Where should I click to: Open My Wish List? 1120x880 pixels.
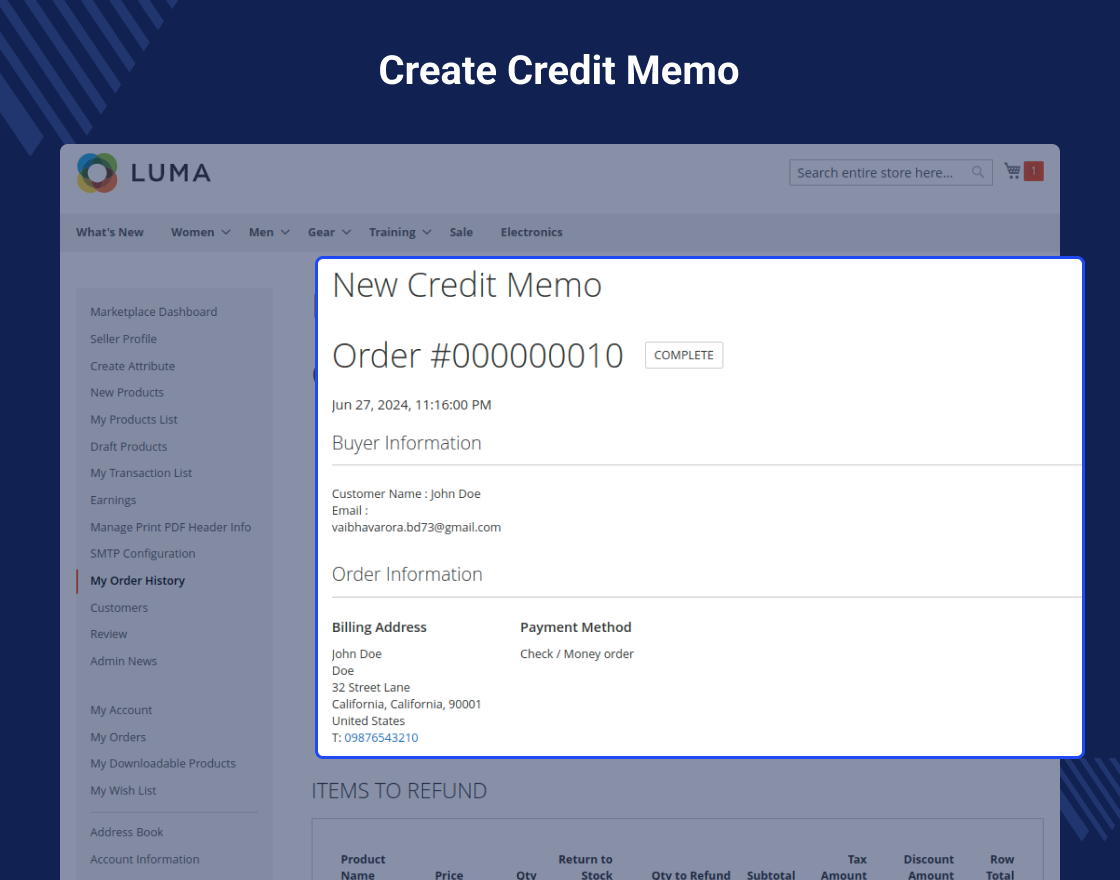[x=123, y=791]
